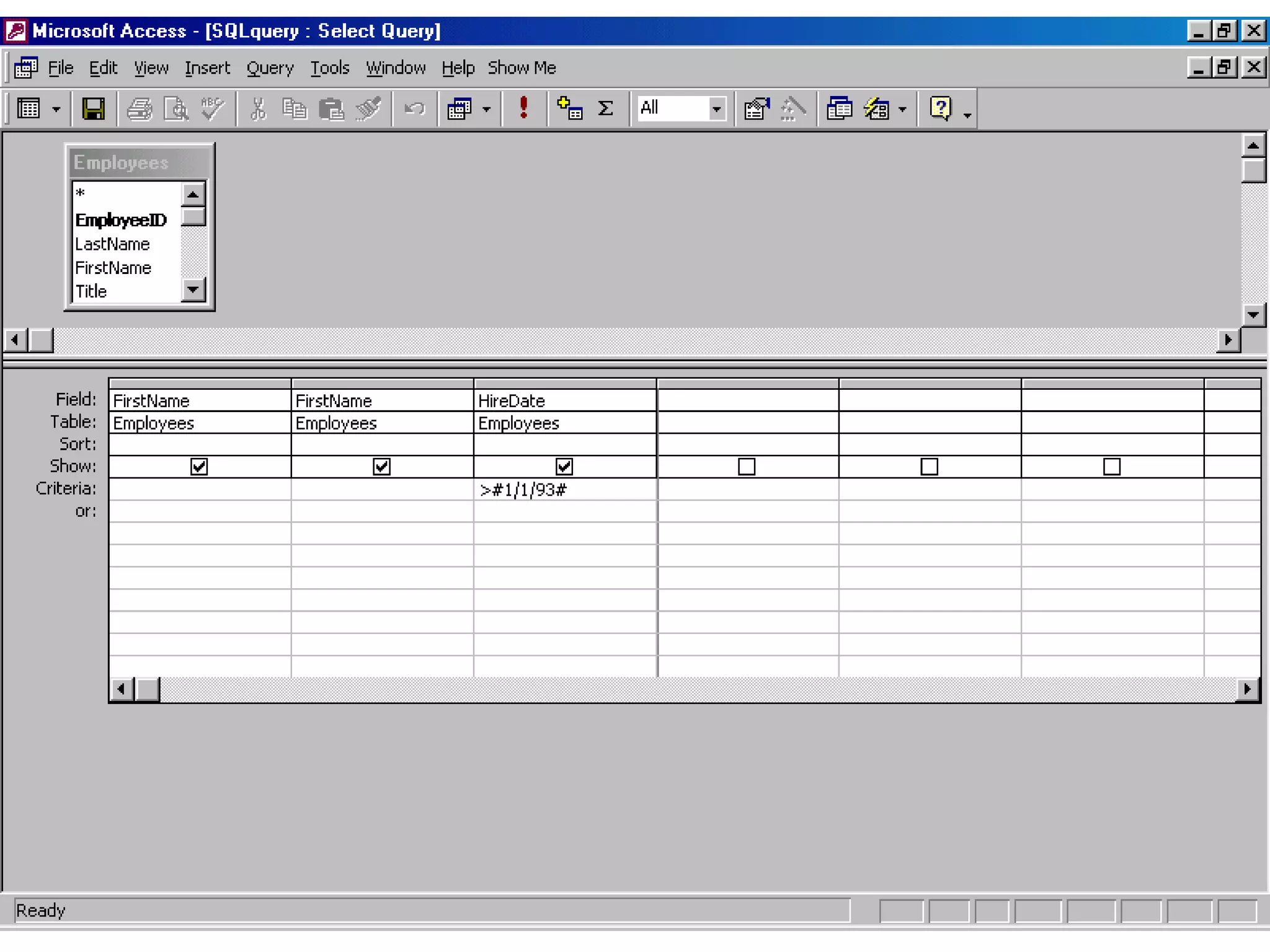Select LastName in Employees field list
Image resolution: width=1270 pixels, height=952 pixels.
[x=112, y=244]
